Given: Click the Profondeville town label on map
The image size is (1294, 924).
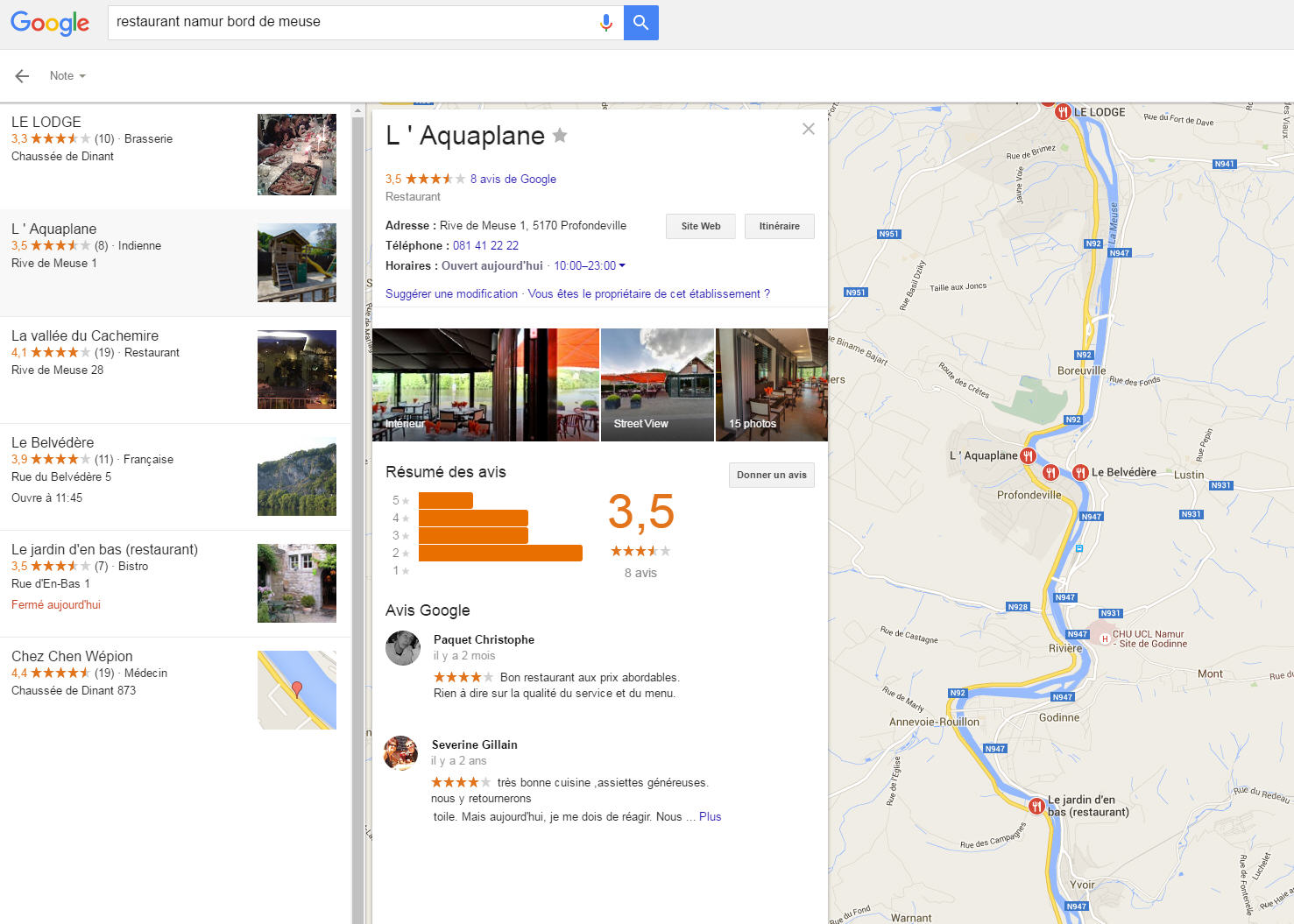Looking at the screenshot, I should coord(1029,495).
